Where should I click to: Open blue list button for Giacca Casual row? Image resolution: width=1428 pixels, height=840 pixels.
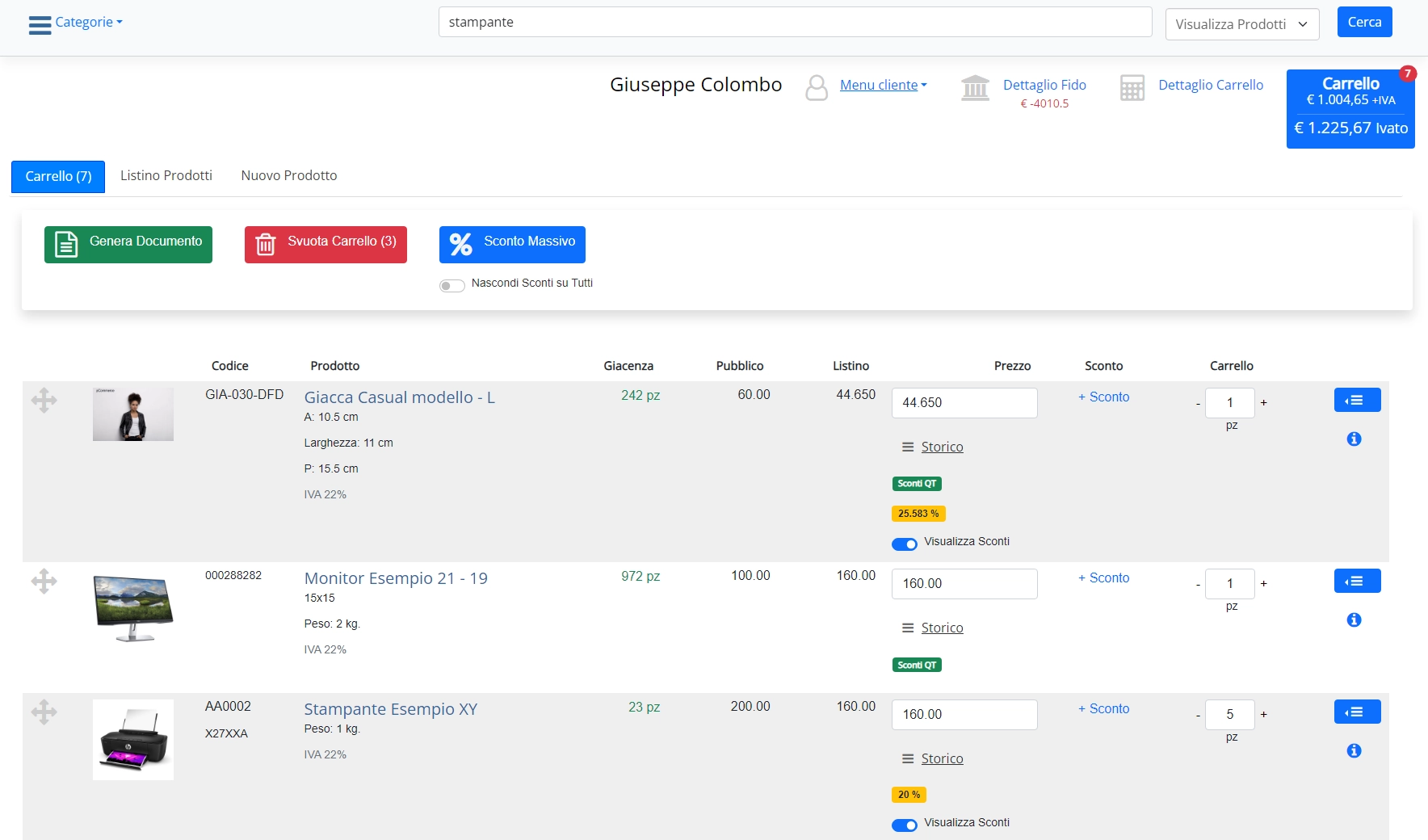[x=1357, y=400]
